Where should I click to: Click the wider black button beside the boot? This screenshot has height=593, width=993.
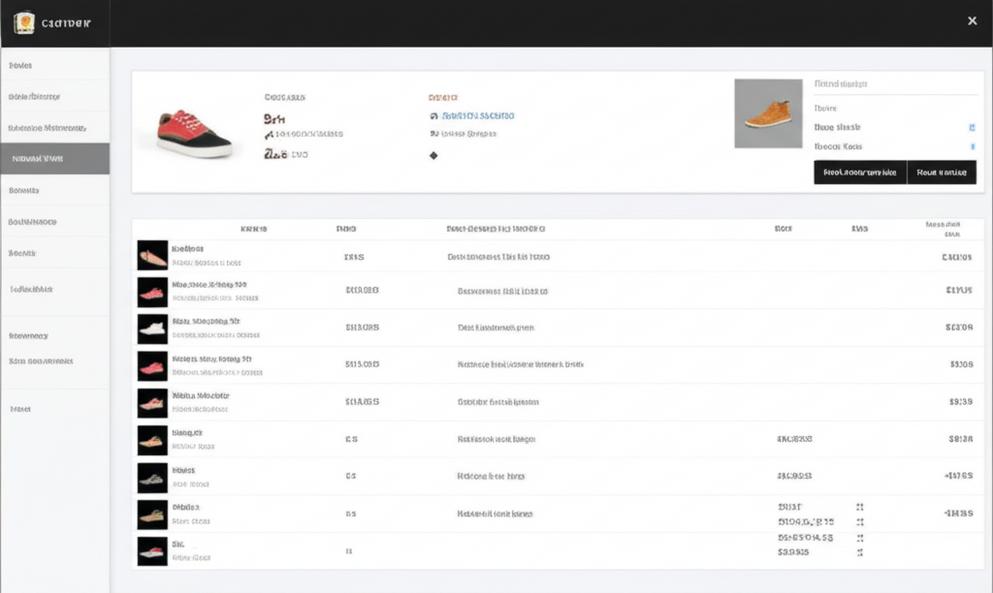coord(860,172)
